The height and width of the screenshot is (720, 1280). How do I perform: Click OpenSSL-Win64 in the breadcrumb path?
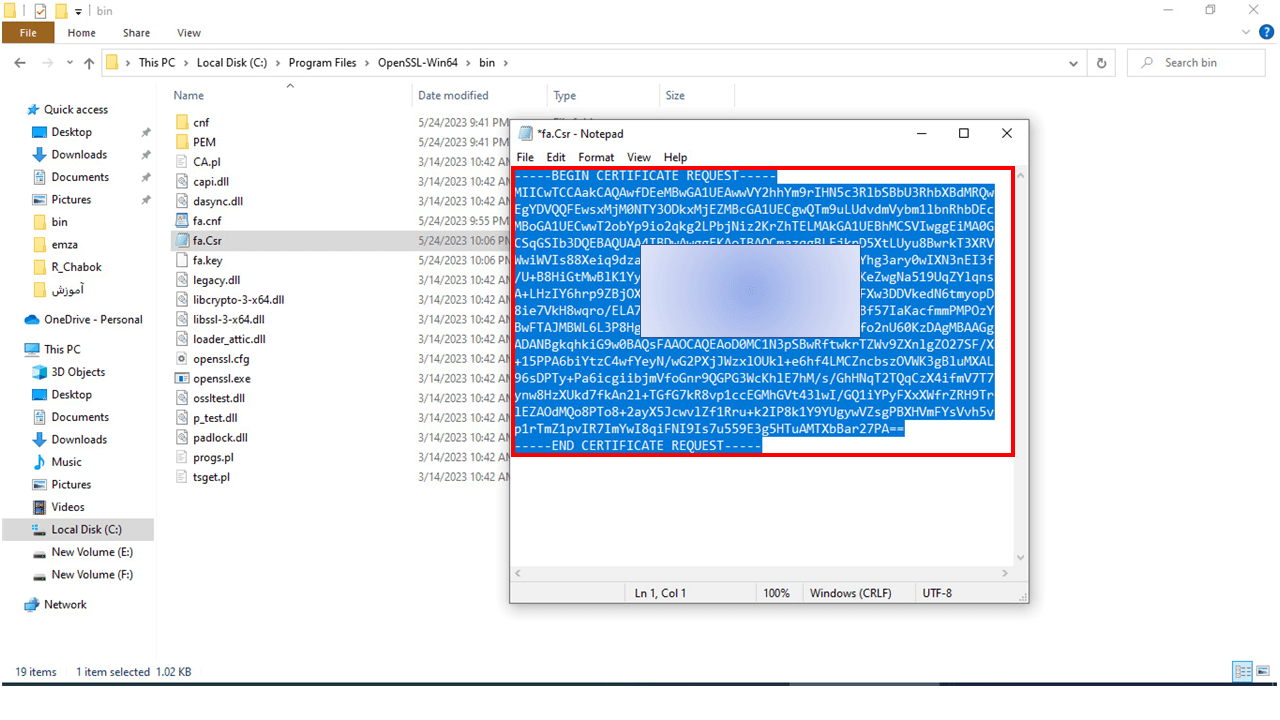pos(417,63)
